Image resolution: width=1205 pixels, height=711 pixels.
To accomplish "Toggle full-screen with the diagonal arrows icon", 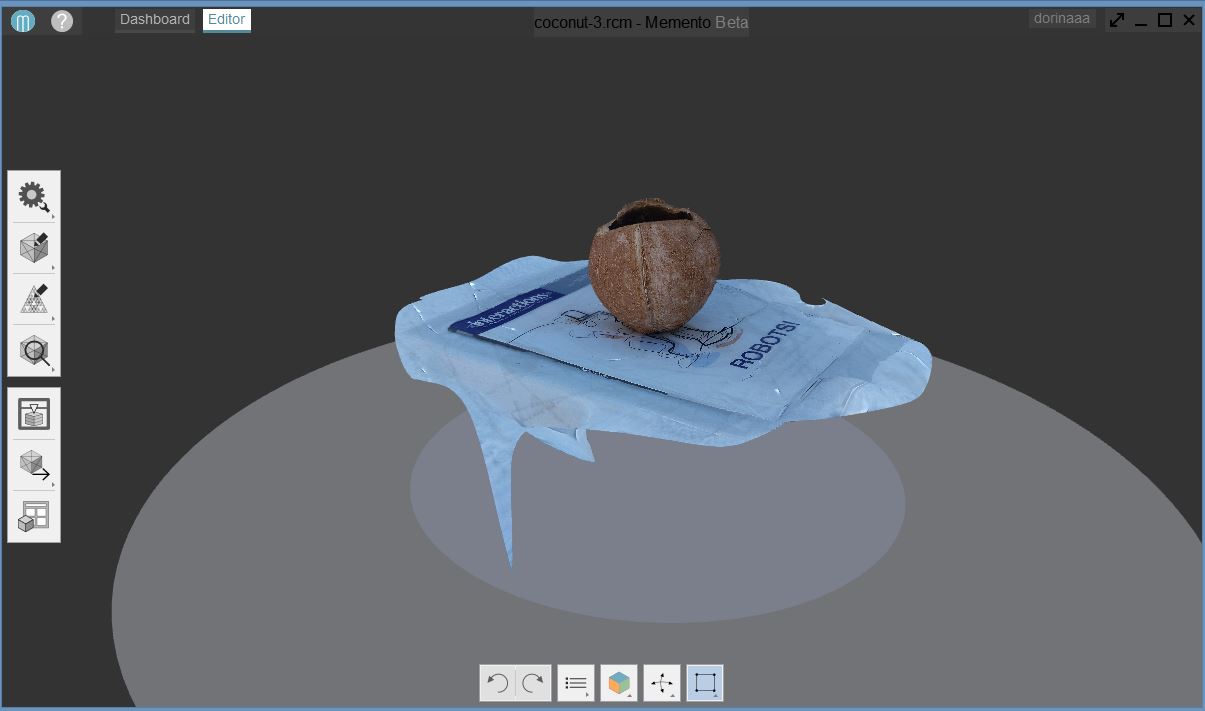I will (1117, 20).
